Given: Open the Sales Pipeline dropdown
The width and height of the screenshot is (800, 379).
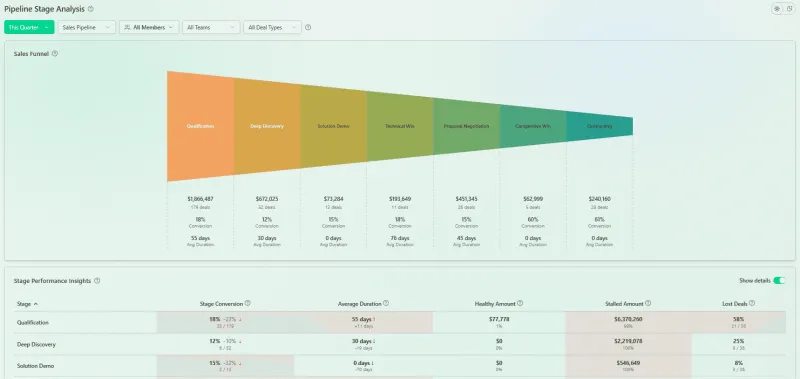Looking at the screenshot, I should tap(87, 28).
